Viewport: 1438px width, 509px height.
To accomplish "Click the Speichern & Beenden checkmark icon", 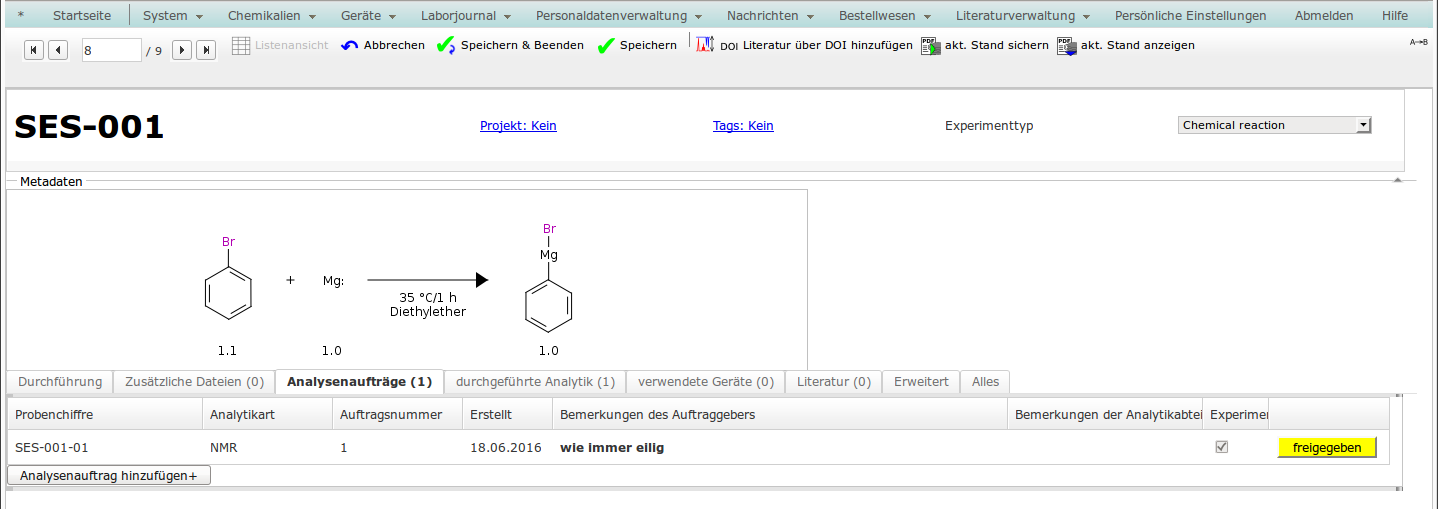I will 446,46.
